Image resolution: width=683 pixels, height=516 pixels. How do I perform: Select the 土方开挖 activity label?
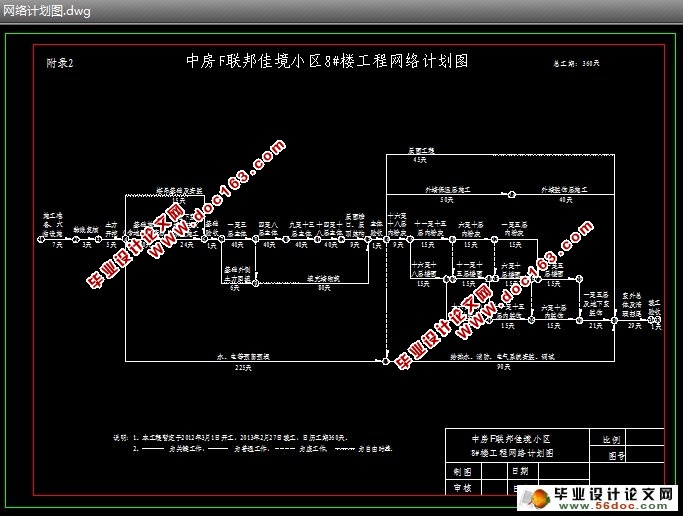click(112, 229)
